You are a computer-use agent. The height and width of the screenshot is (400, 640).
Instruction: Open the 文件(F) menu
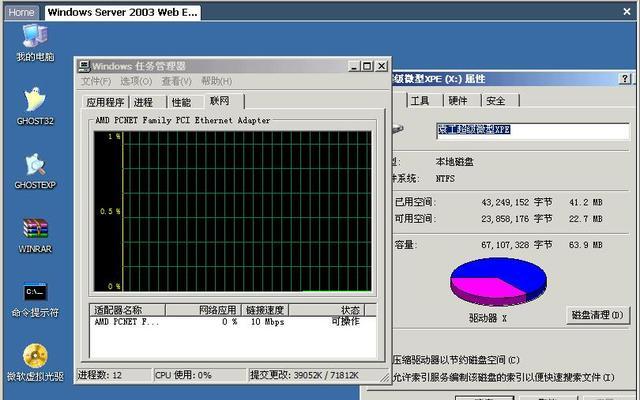click(x=96, y=81)
